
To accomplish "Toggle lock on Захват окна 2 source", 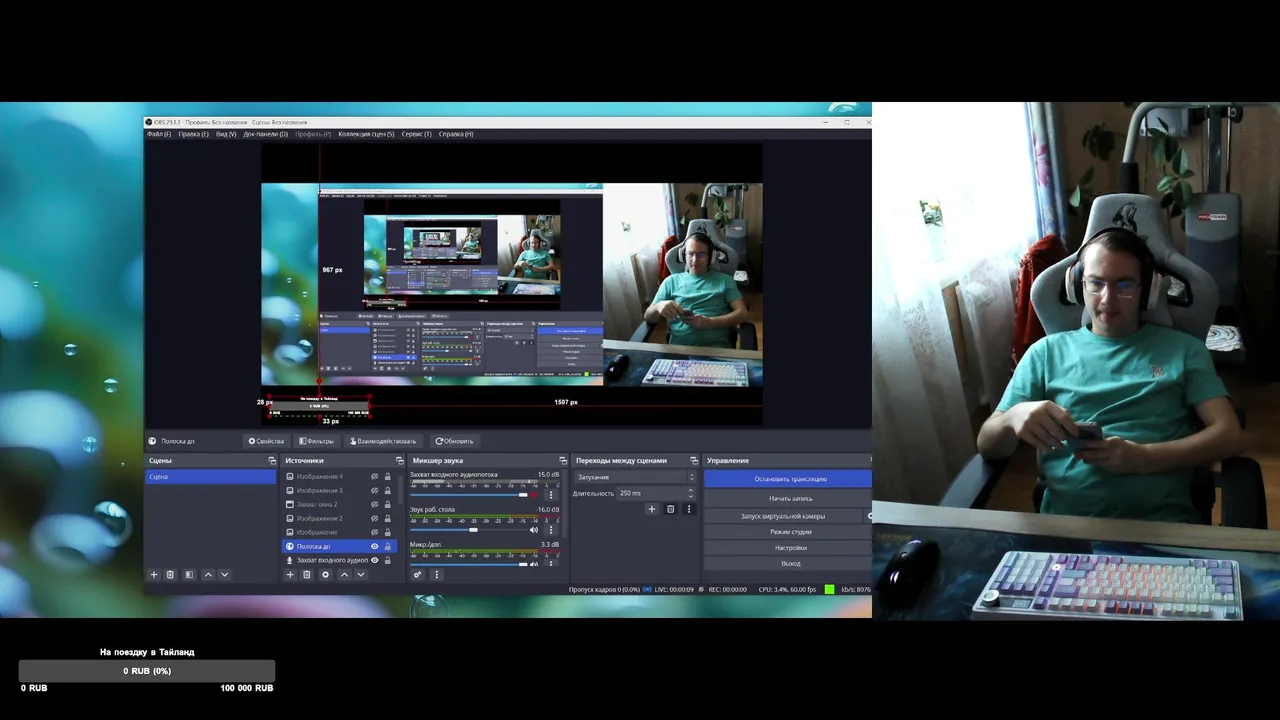I will click(x=388, y=505).
